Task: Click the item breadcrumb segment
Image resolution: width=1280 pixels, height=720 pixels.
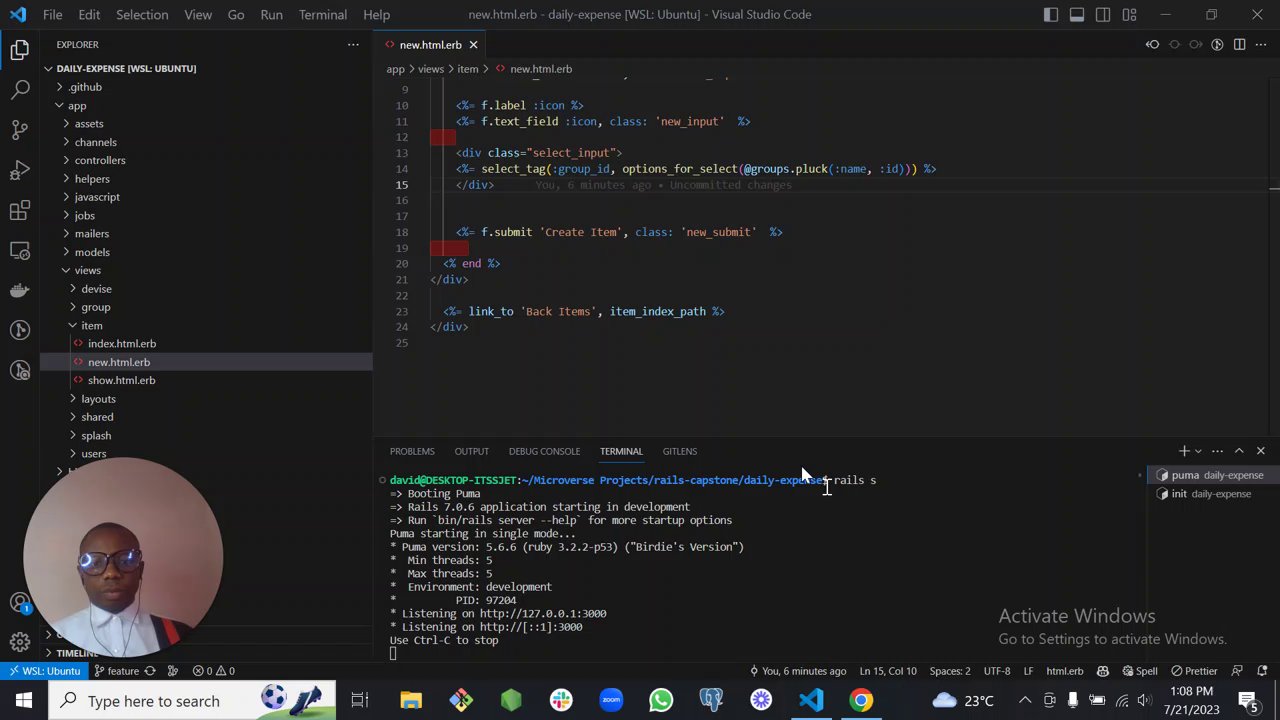Action: pyautogui.click(x=468, y=69)
